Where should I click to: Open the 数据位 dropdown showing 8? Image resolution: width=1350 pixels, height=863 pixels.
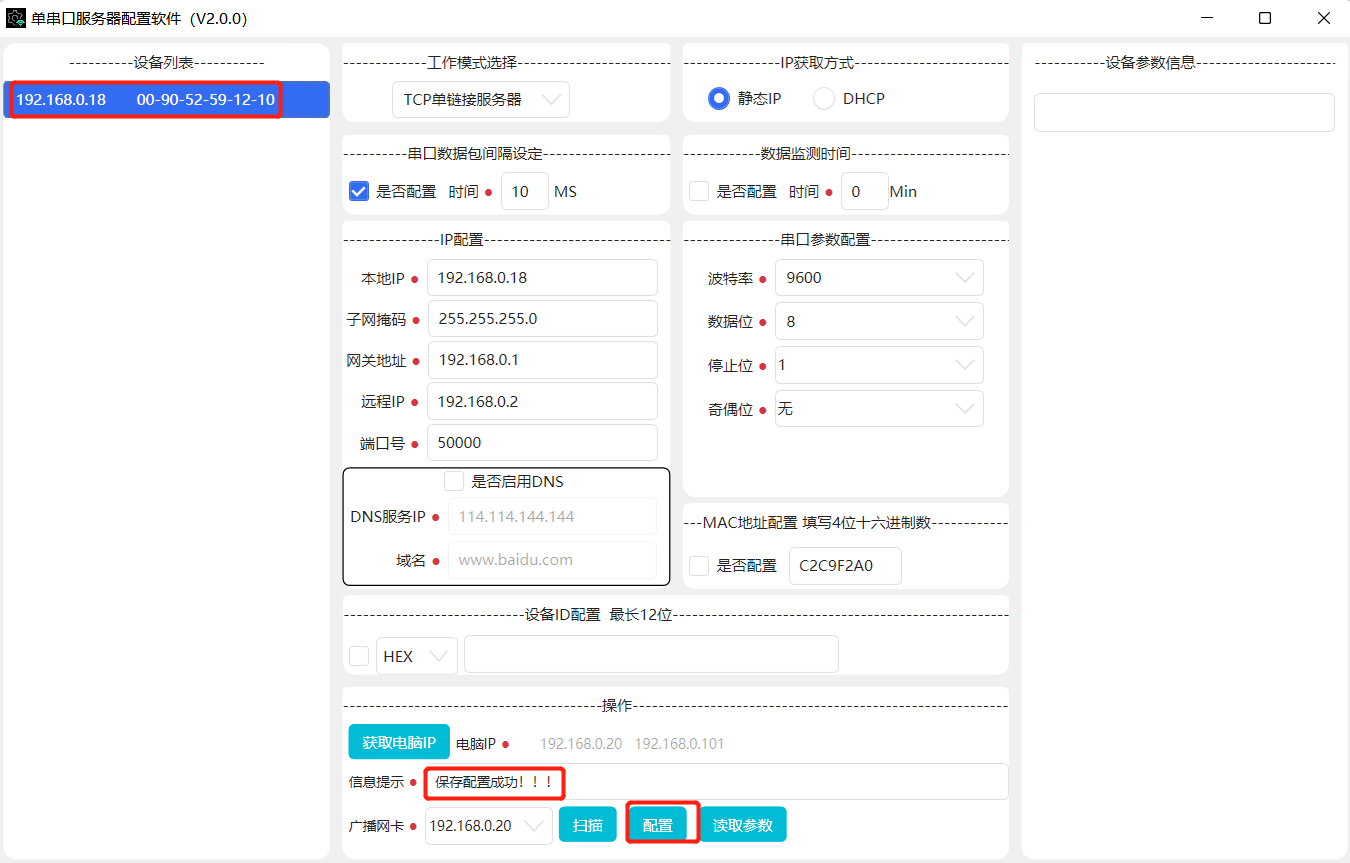click(x=879, y=321)
